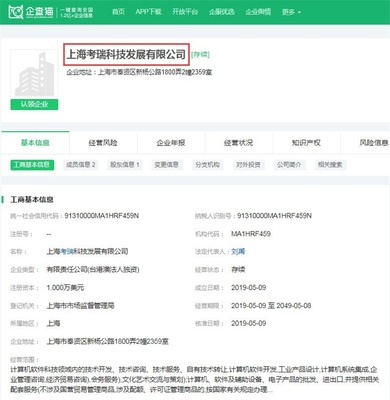The height and width of the screenshot is (400, 390).
Task: Select the 工商基本信息 sub-tab
Action: click(32, 165)
